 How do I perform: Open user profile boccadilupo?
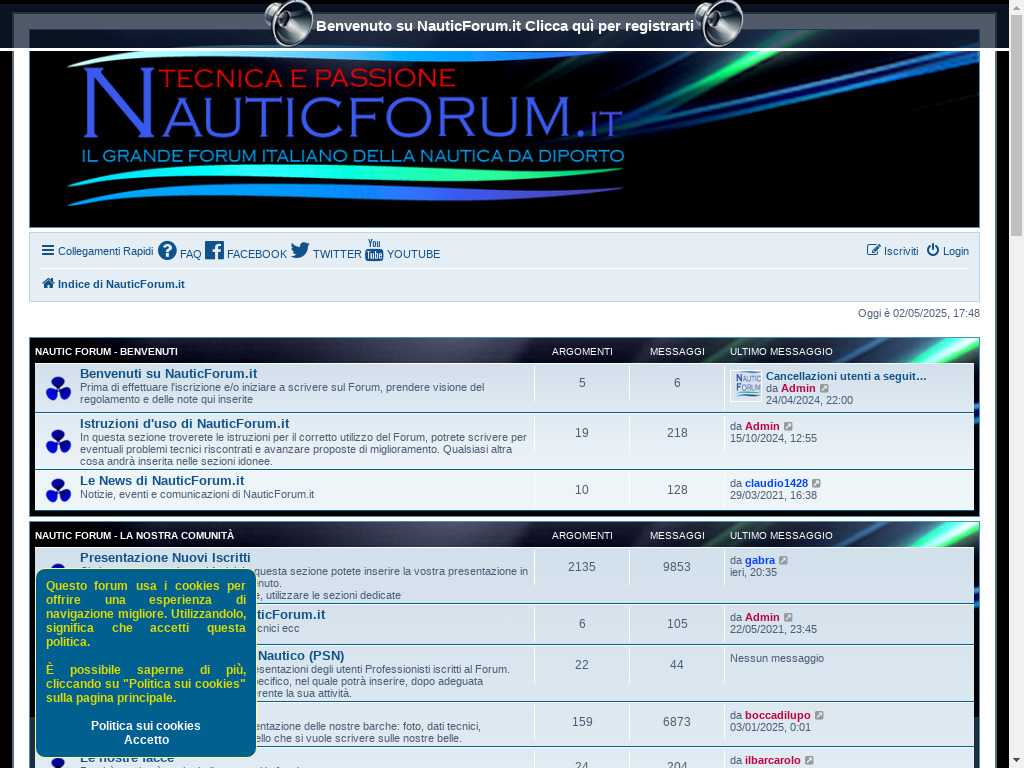pyautogui.click(x=778, y=715)
